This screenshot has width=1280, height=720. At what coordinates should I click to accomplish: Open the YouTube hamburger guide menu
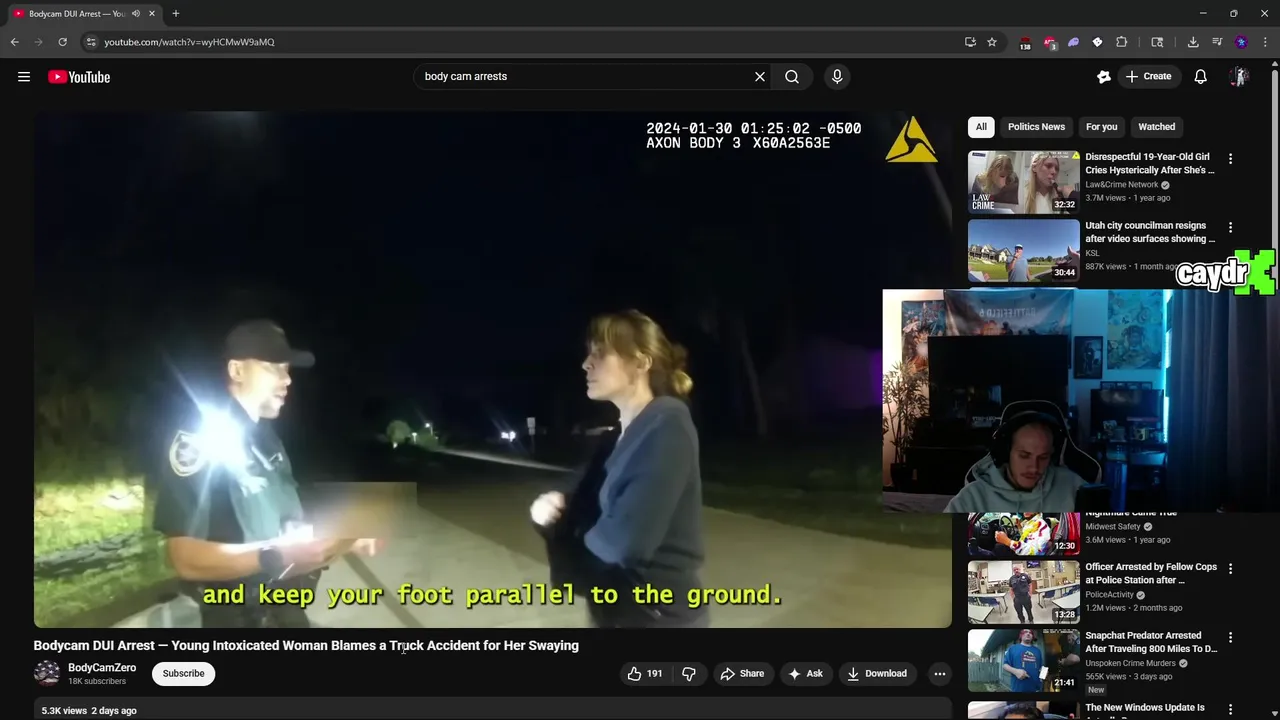click(x=24, y=77)
